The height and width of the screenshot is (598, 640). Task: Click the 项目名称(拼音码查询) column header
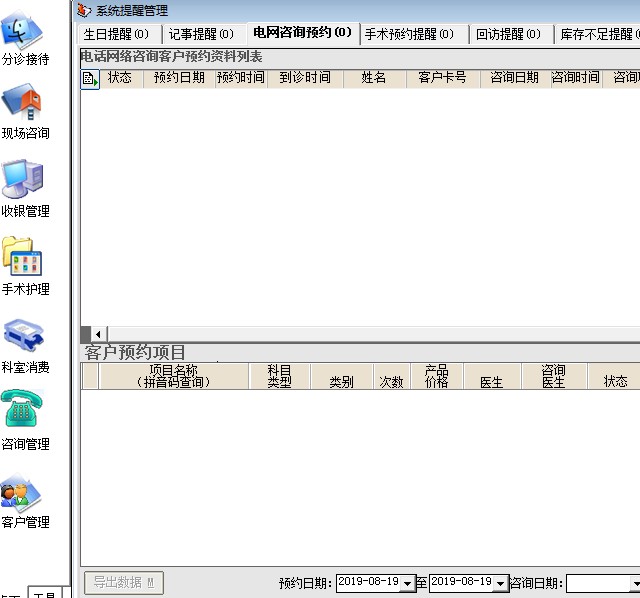click(x=173, y=376)
